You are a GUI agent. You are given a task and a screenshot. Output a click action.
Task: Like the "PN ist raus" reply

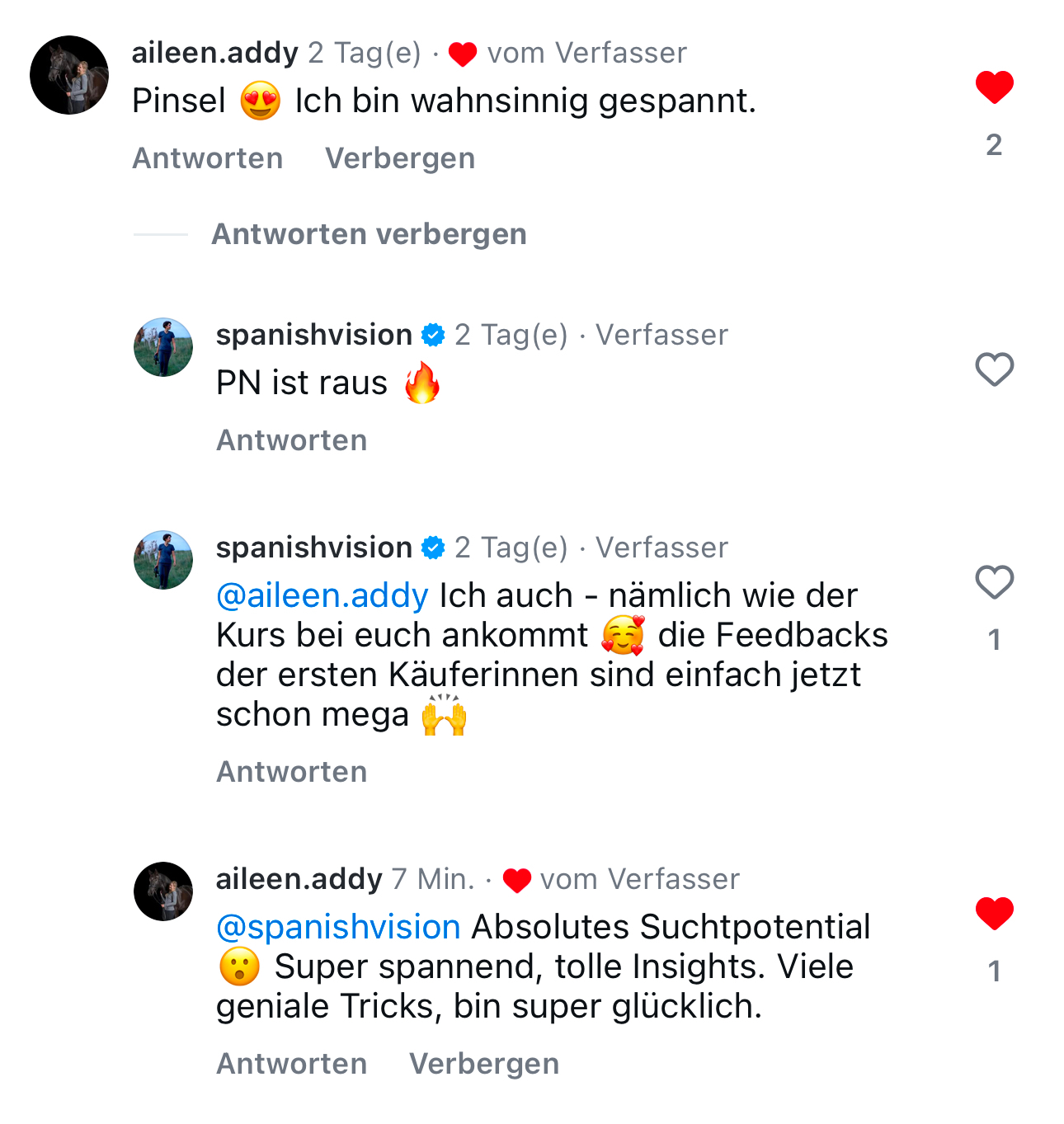994,369
